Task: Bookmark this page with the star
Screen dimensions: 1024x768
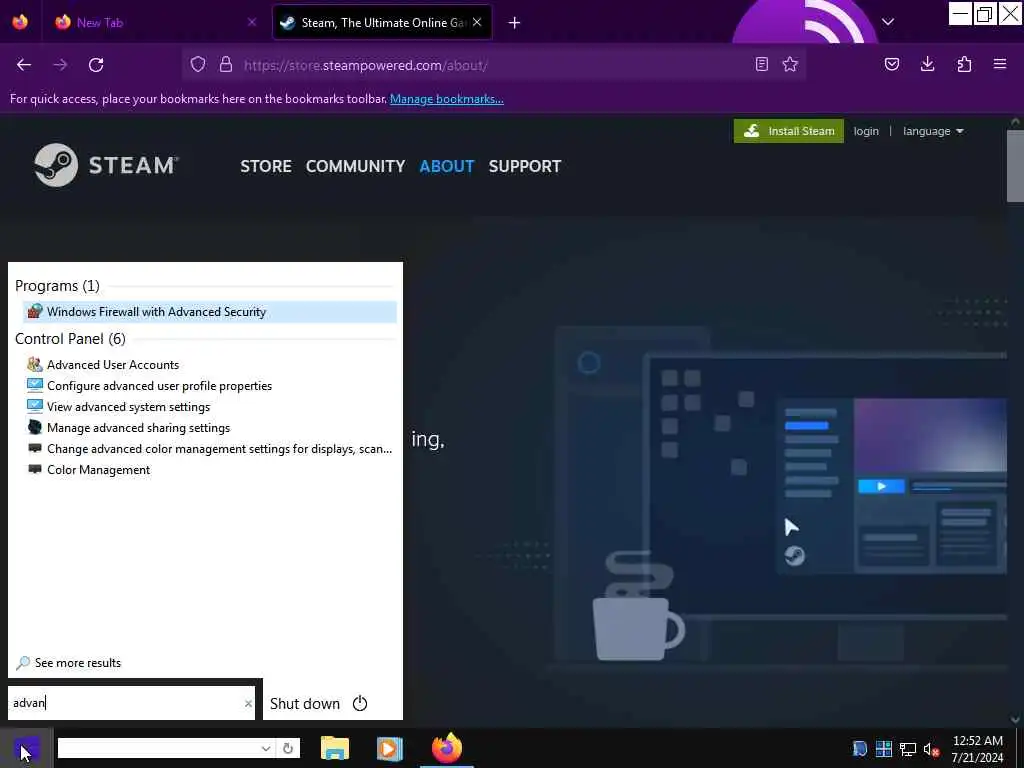Action: (790, 64)
